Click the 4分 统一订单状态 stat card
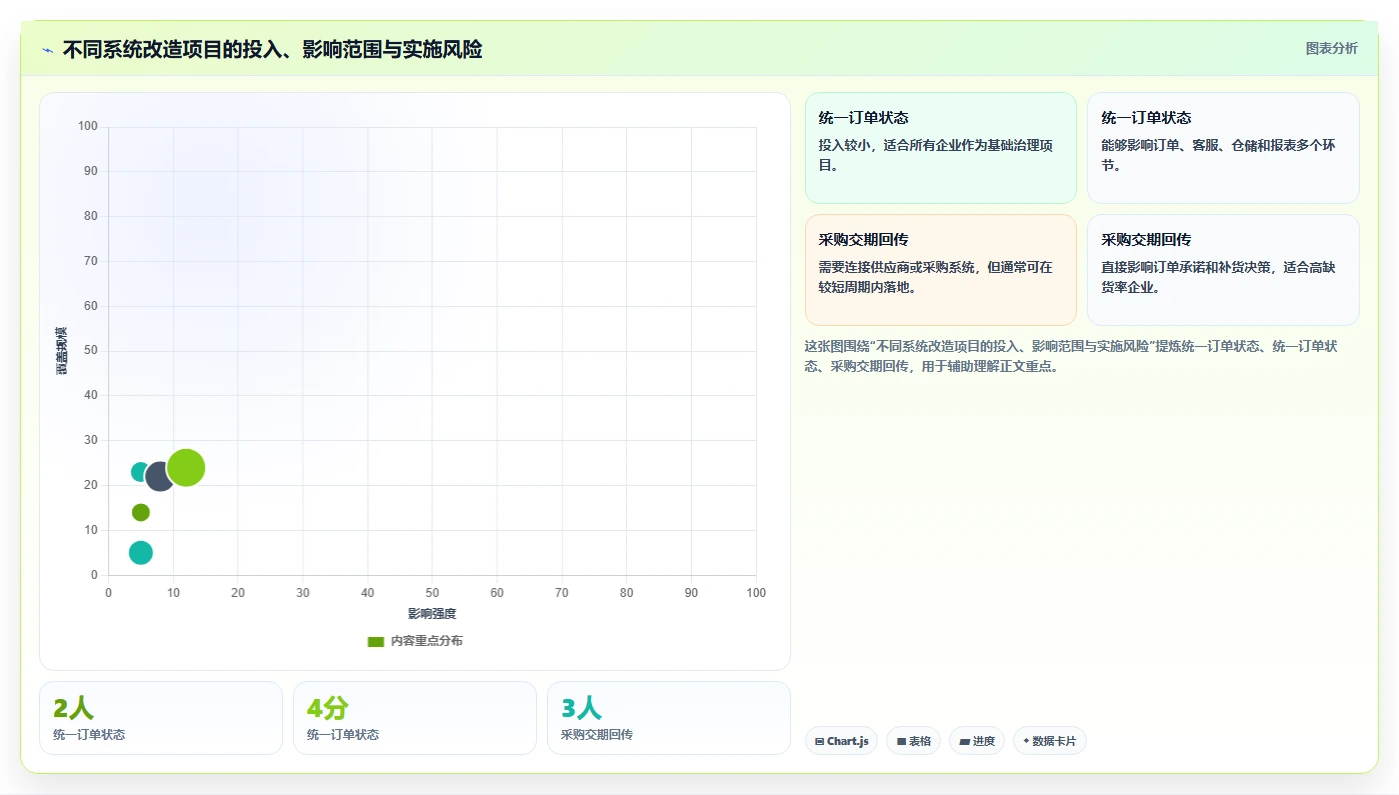The height and width of the screenshot is (795, 1399). point(415,718)
